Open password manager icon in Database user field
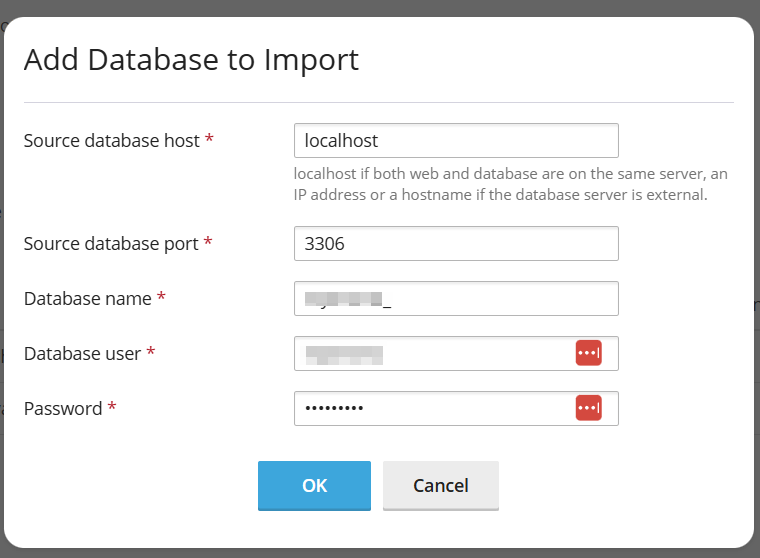The height and width of the screenshot is (558, 760). coord(588,353)
